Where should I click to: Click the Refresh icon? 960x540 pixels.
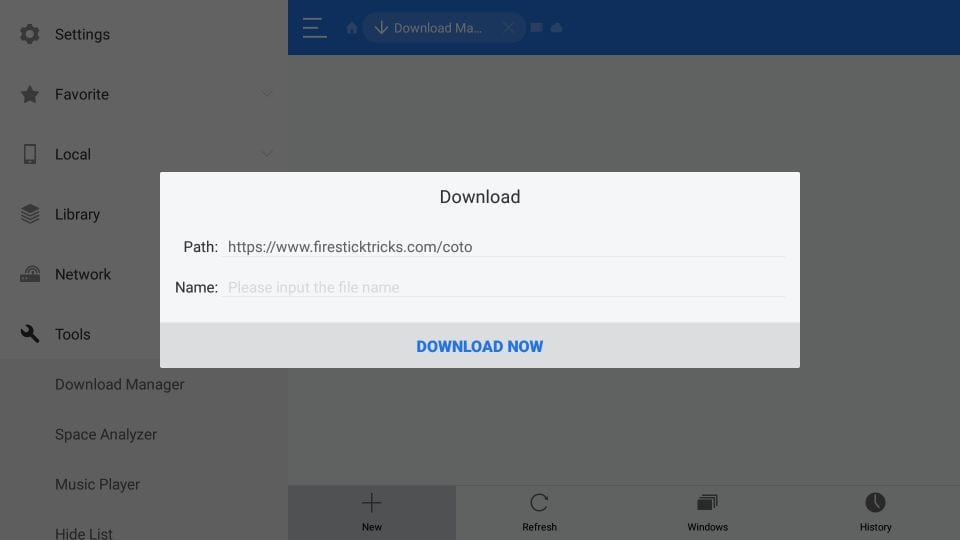click(x=539, y=503)
